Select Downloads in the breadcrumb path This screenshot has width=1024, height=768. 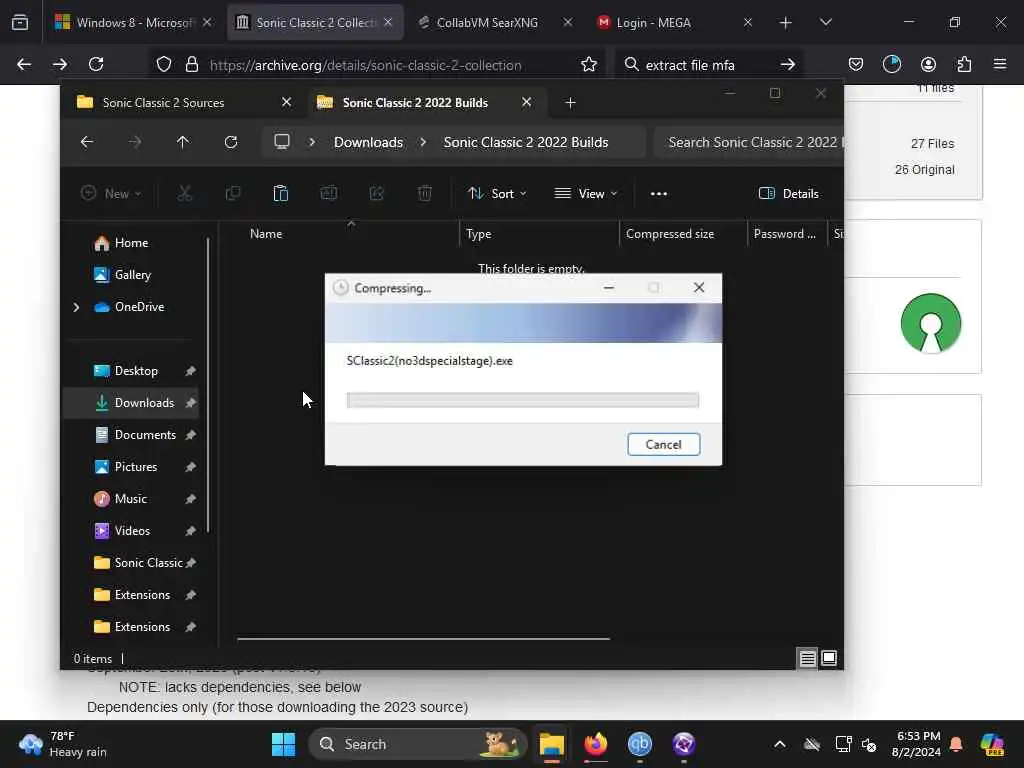368,142
